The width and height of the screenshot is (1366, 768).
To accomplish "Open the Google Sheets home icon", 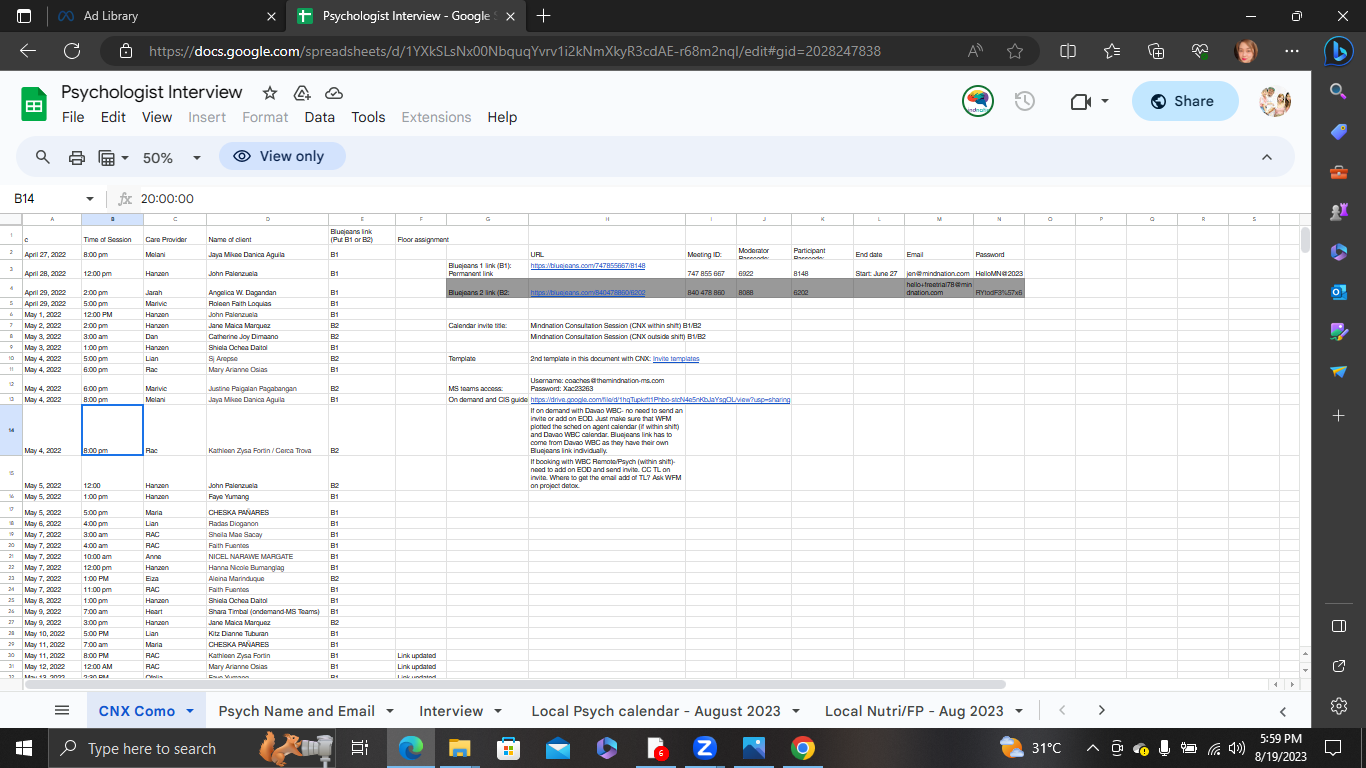I will point(35,104).
